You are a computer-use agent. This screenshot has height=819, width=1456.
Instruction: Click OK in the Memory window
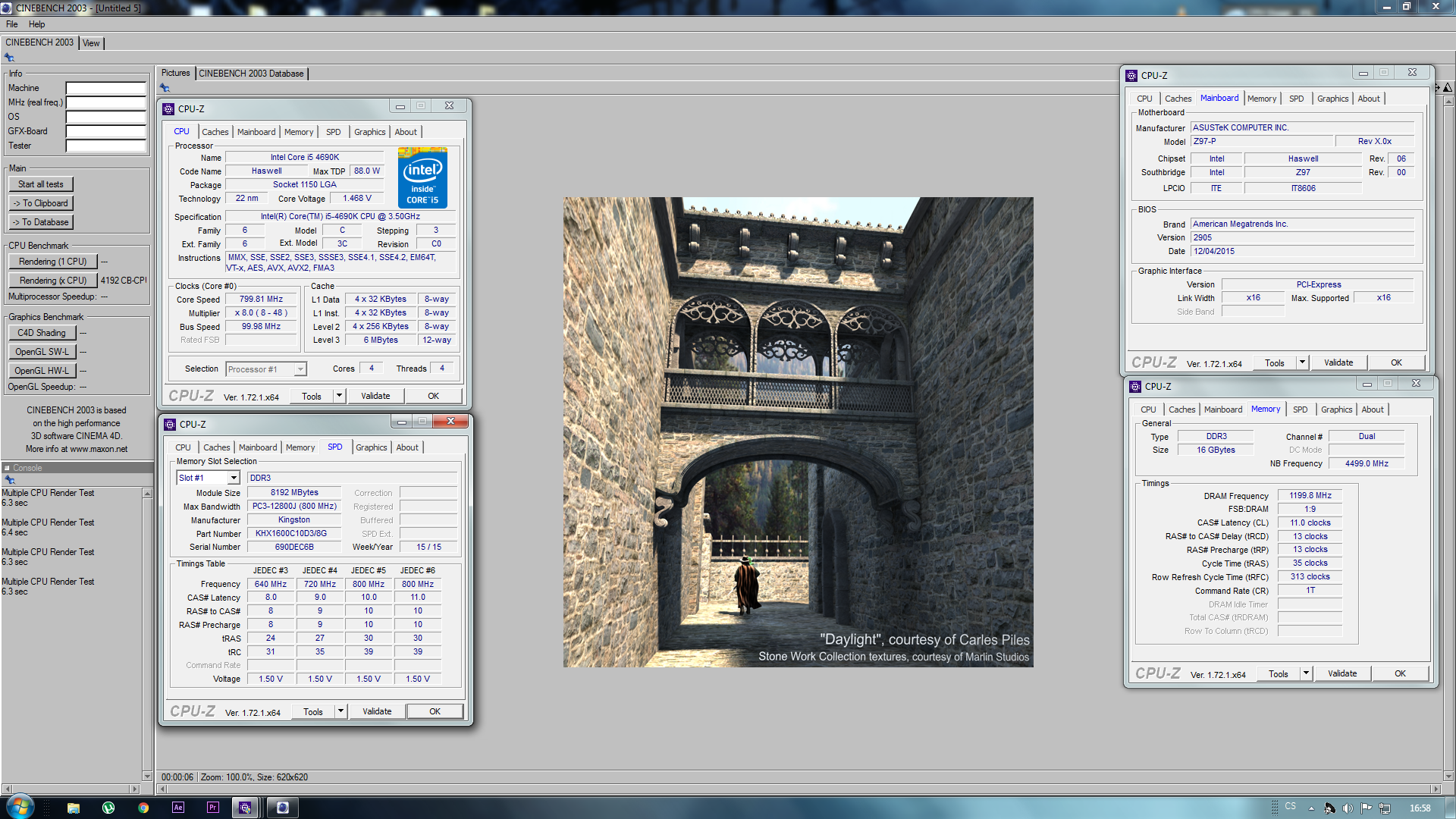pos(1400,673)
